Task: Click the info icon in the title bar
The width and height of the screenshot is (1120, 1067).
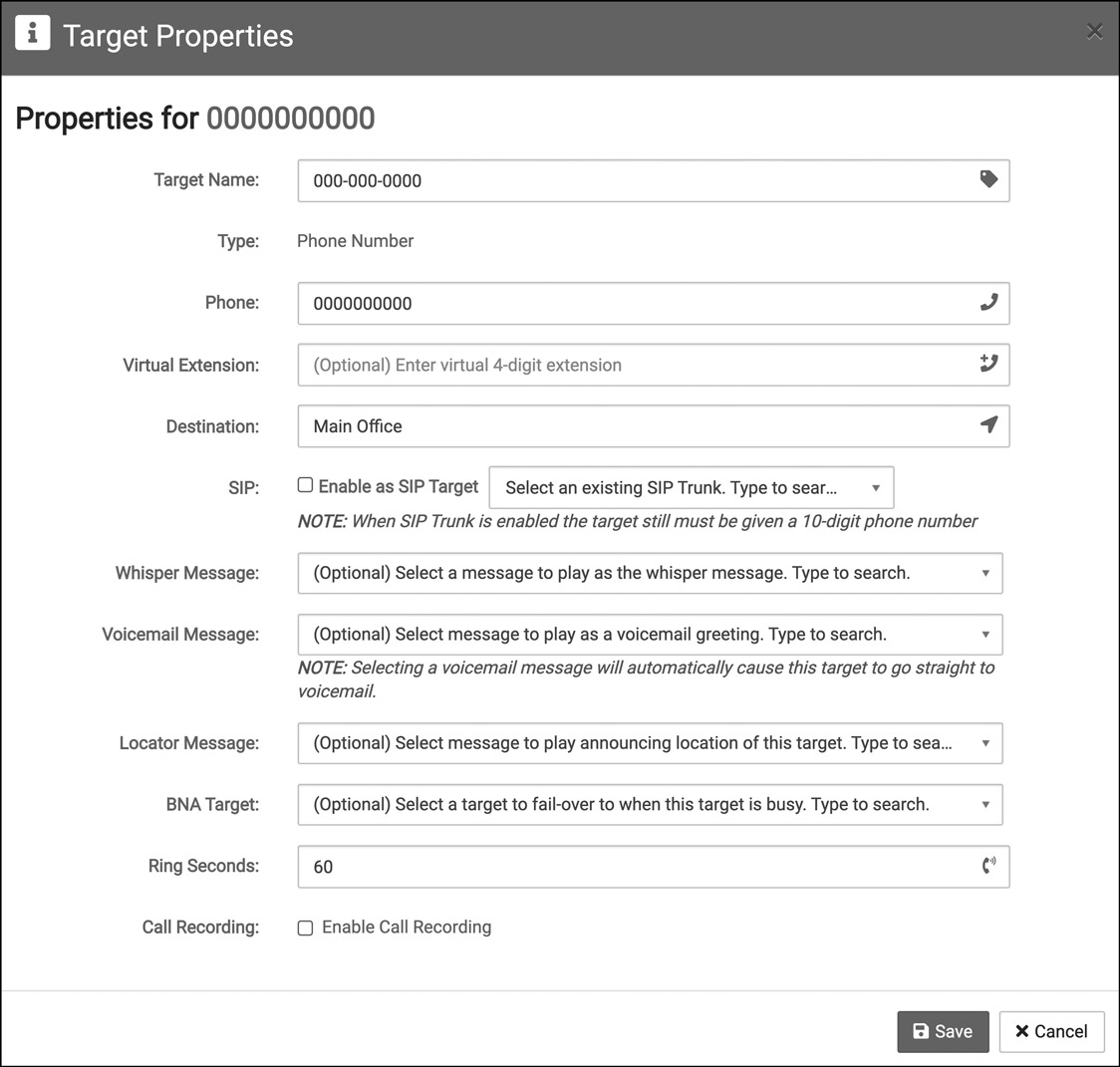Action: pos(32,31)
